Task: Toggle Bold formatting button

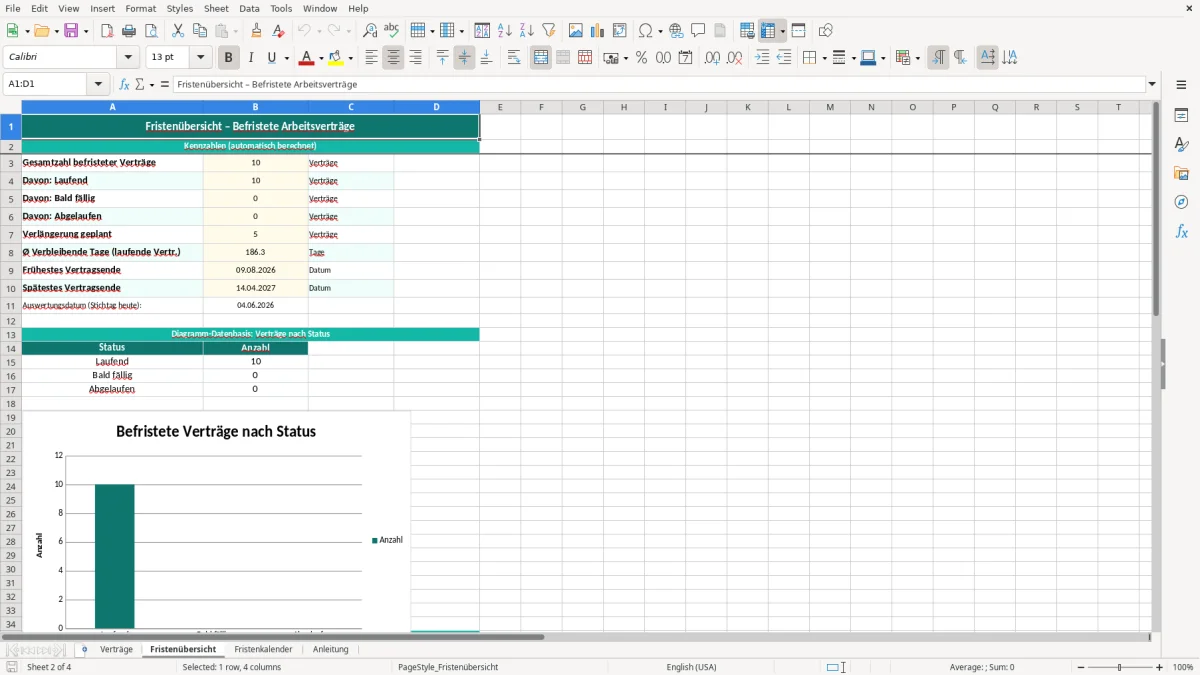Action: coord(228,58)
